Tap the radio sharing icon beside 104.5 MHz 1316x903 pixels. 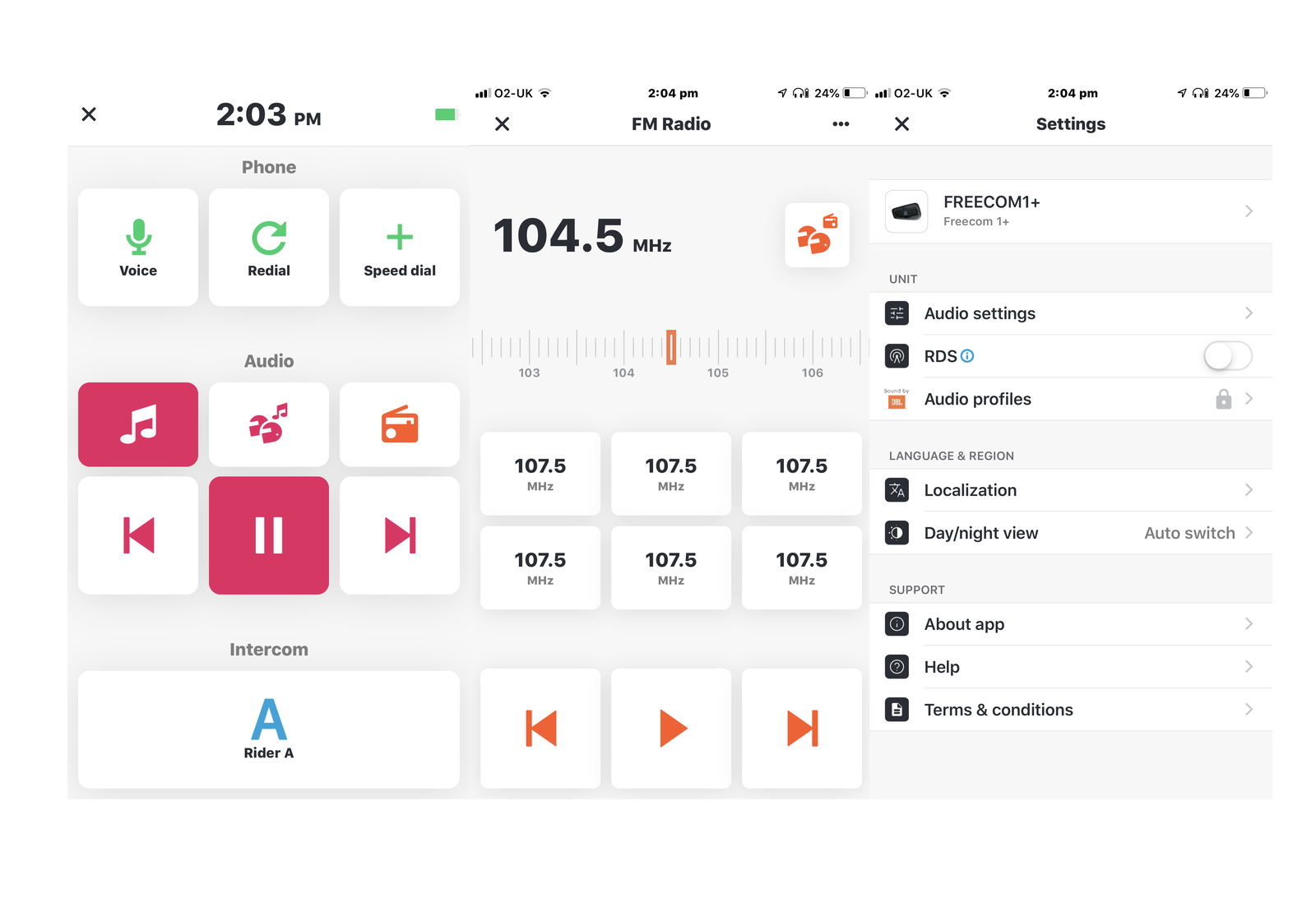pos(817,235)
